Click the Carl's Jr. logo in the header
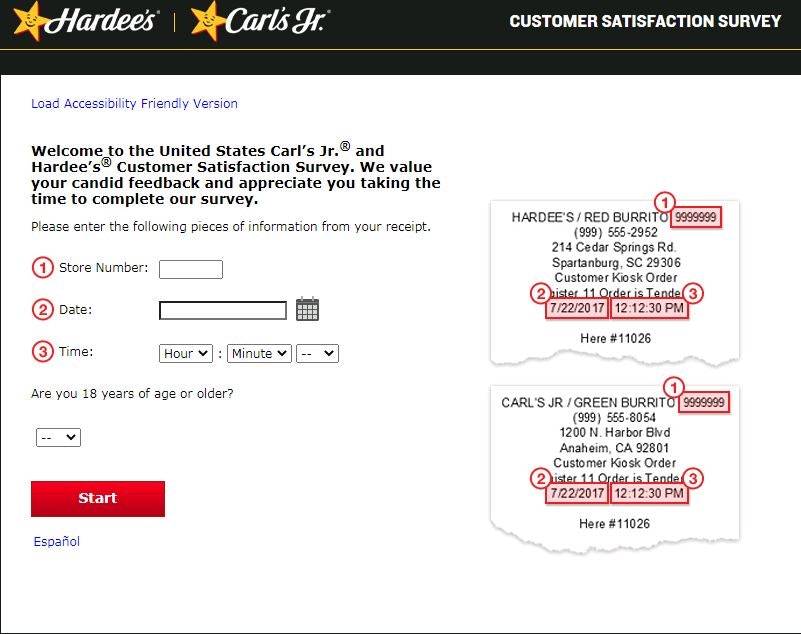Viewport: 801px width, 634px height. pyautogui.click(x=260, y=21)
